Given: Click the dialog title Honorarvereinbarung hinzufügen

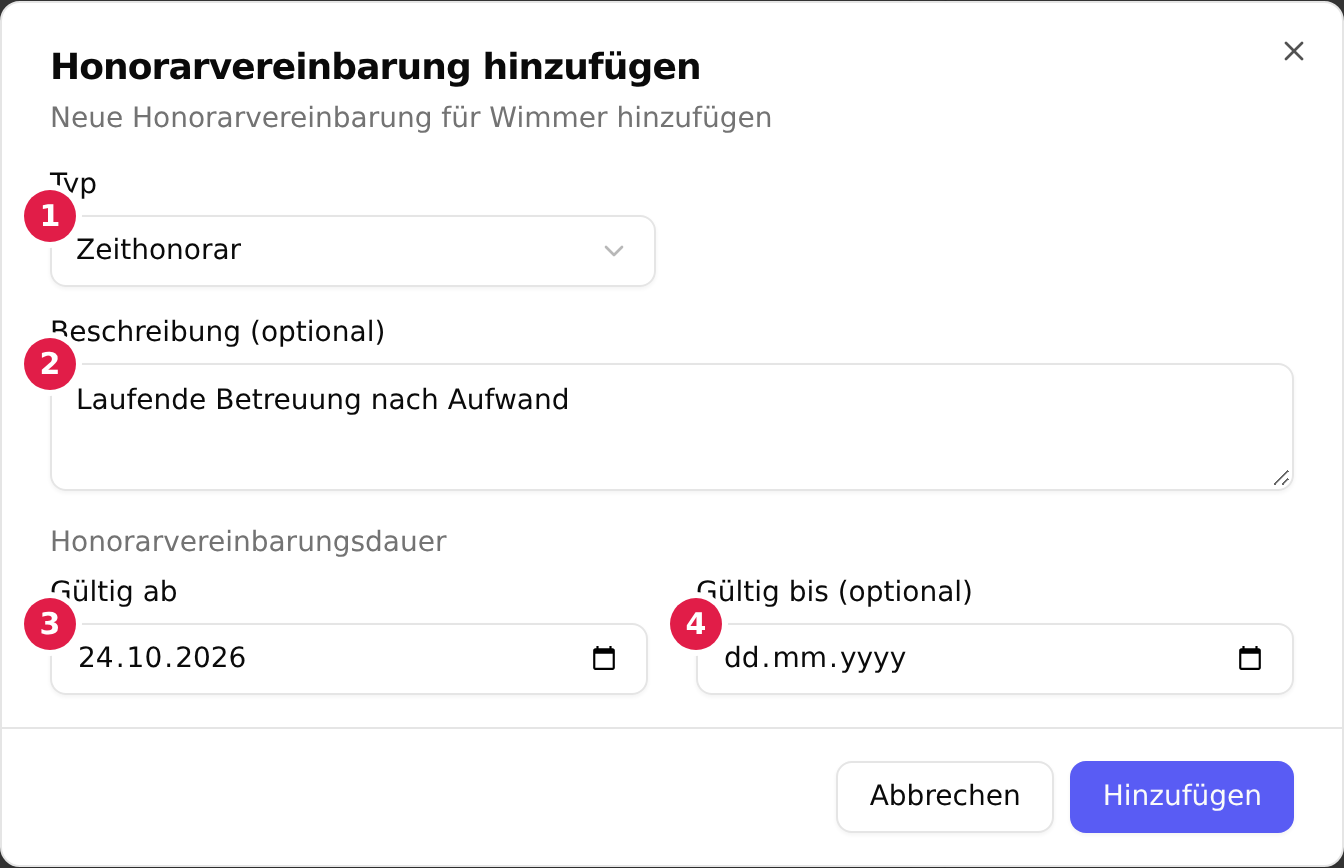Looking at the screenshot, I should (x=375, y=68).
